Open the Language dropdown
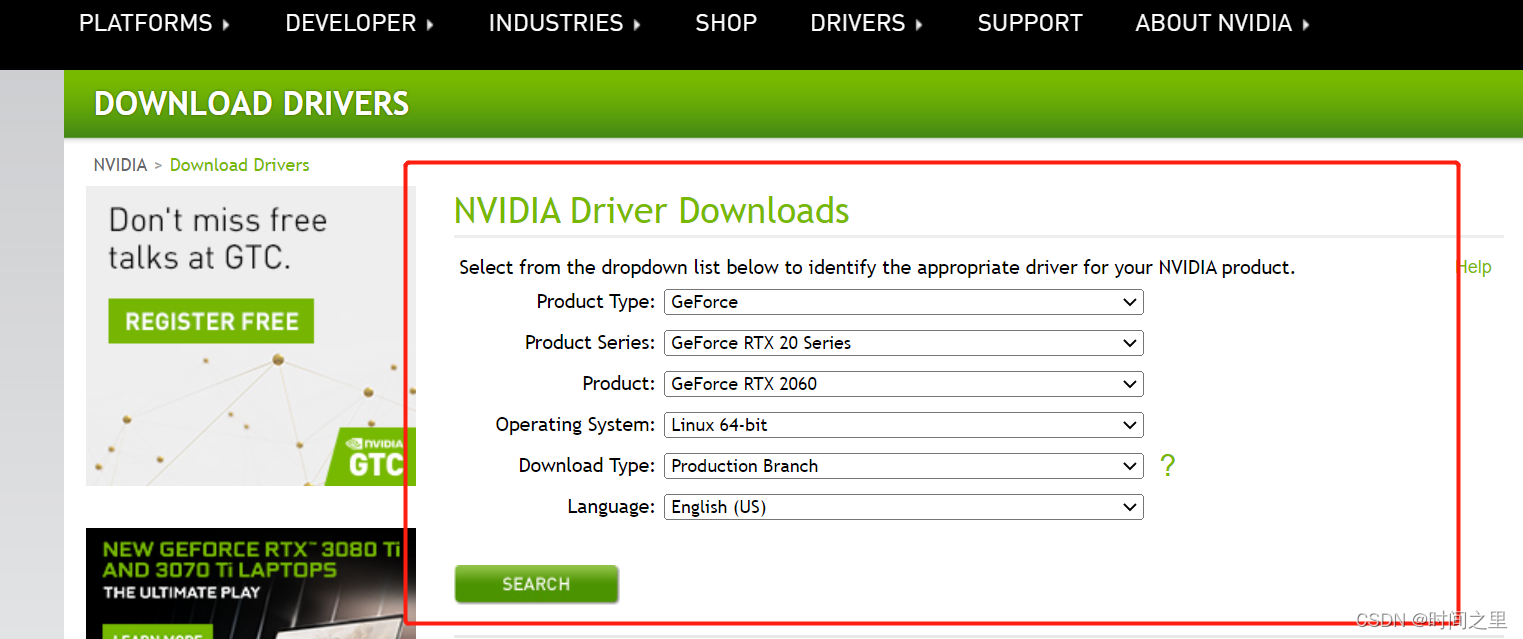 click(x=903, y=507)
